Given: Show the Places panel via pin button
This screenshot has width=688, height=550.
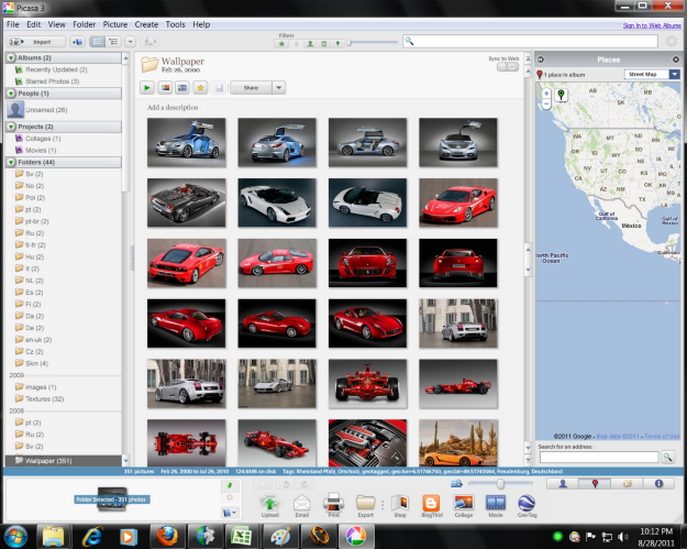Looking at the screenshot, I should 597,484.
